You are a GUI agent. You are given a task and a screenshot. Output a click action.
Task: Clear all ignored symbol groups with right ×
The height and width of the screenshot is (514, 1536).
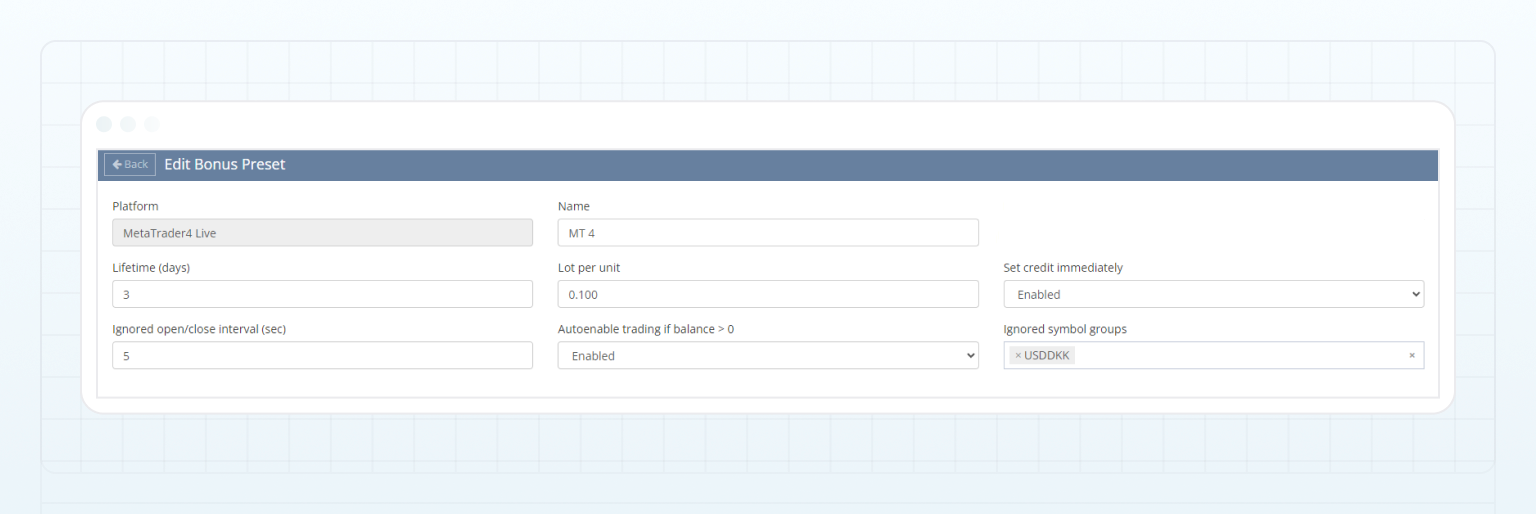[x=1411, y=356]
